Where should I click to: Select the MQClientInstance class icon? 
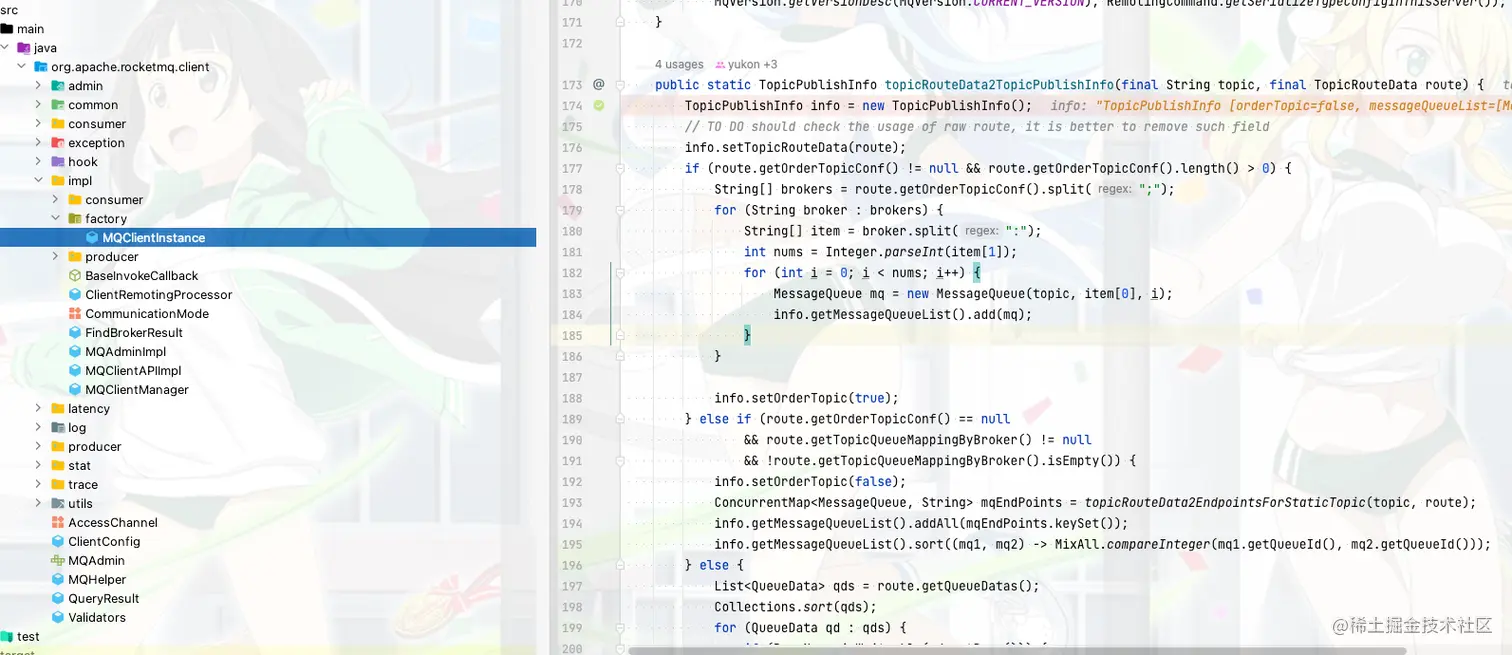coord(92,238)
